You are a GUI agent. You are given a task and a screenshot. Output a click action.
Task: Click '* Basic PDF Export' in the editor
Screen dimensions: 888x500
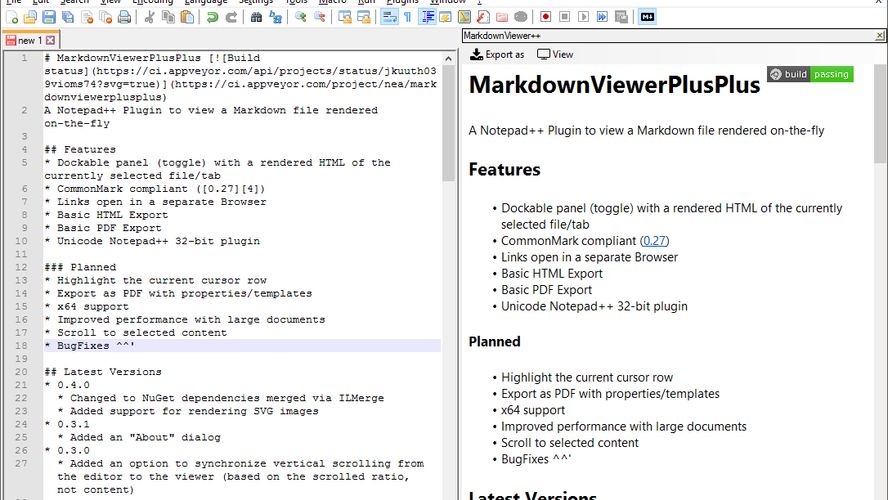pyautogui.click(x=103, y=228)
